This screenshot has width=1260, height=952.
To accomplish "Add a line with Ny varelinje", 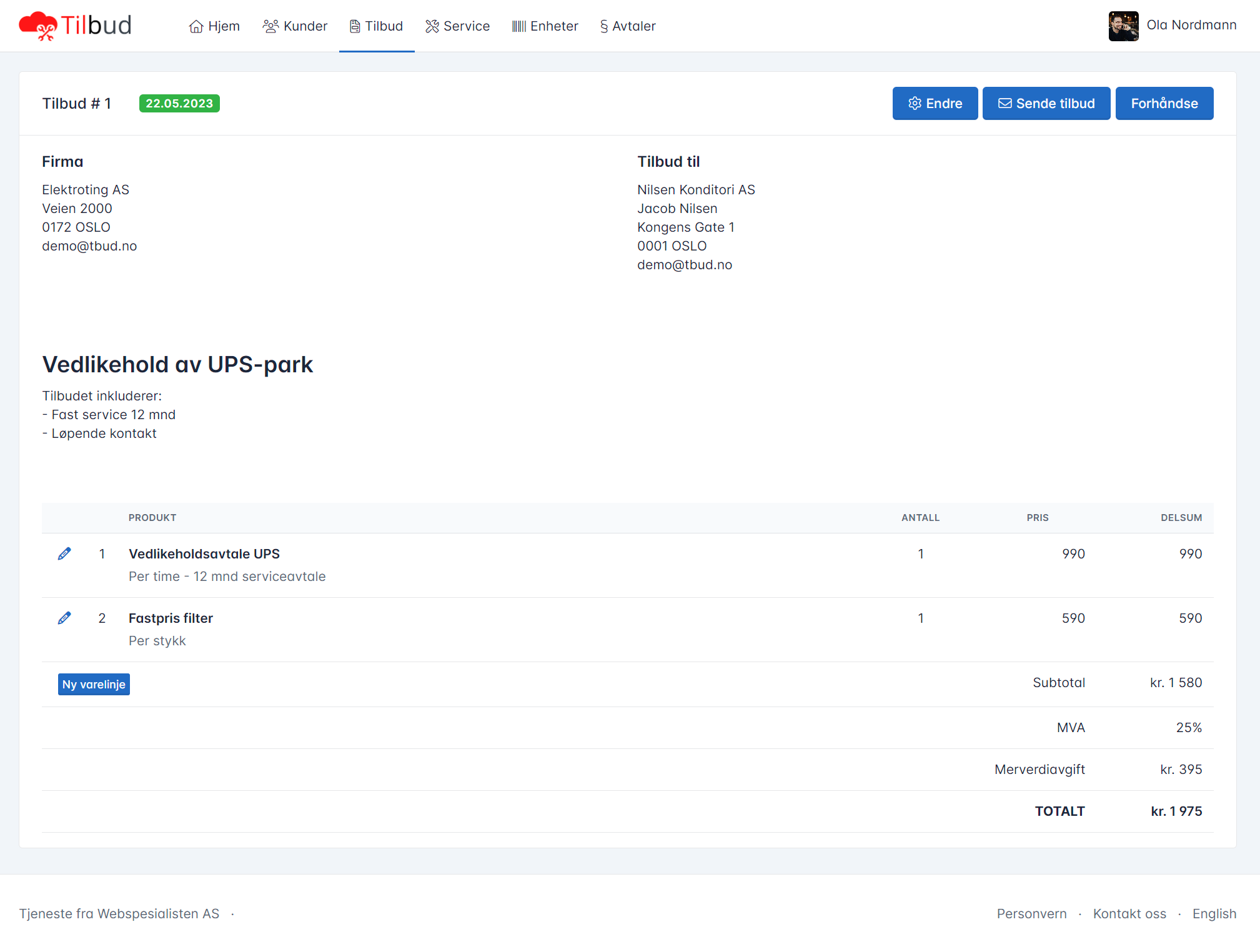I will click(x=94, y=685).
